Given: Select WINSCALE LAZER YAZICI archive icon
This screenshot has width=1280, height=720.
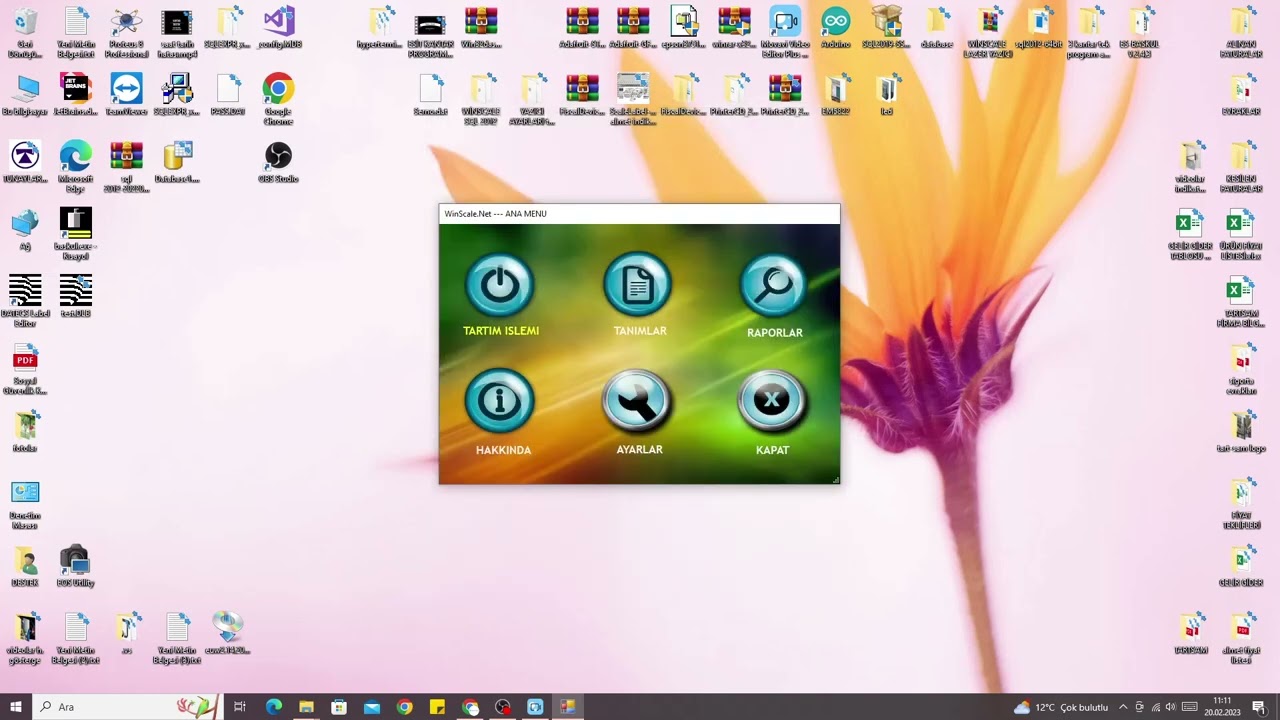Looking at the screenshot, I should click(988, 31).
